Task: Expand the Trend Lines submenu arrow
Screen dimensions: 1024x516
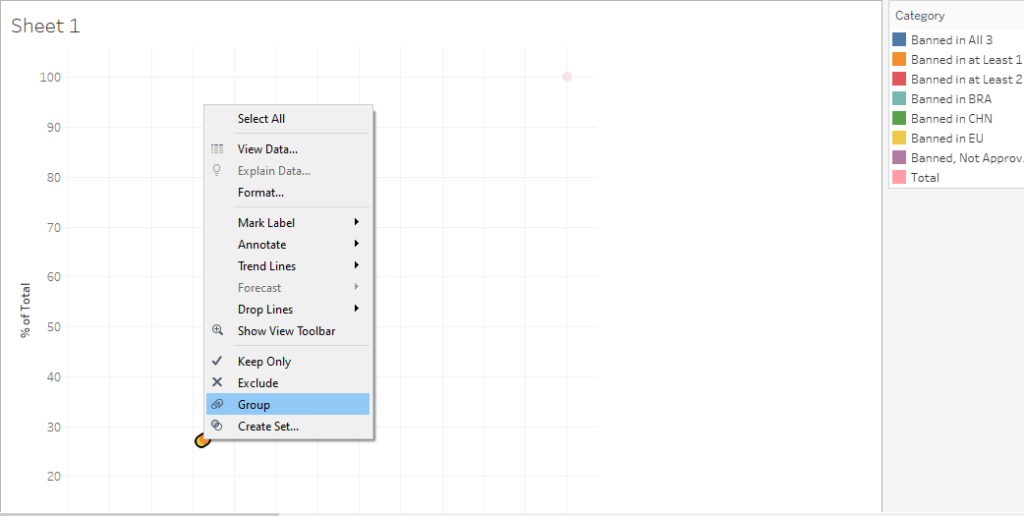Action: tap(357, 265)
